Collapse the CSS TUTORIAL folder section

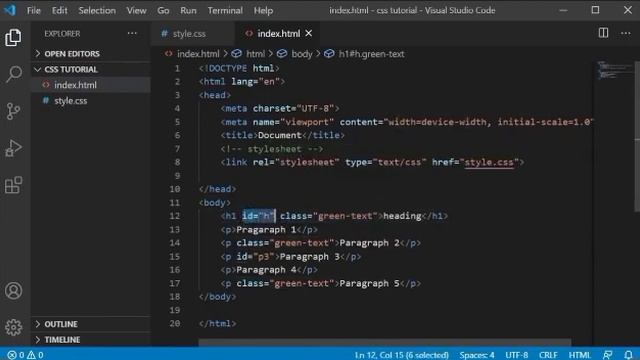click(91, 69)
